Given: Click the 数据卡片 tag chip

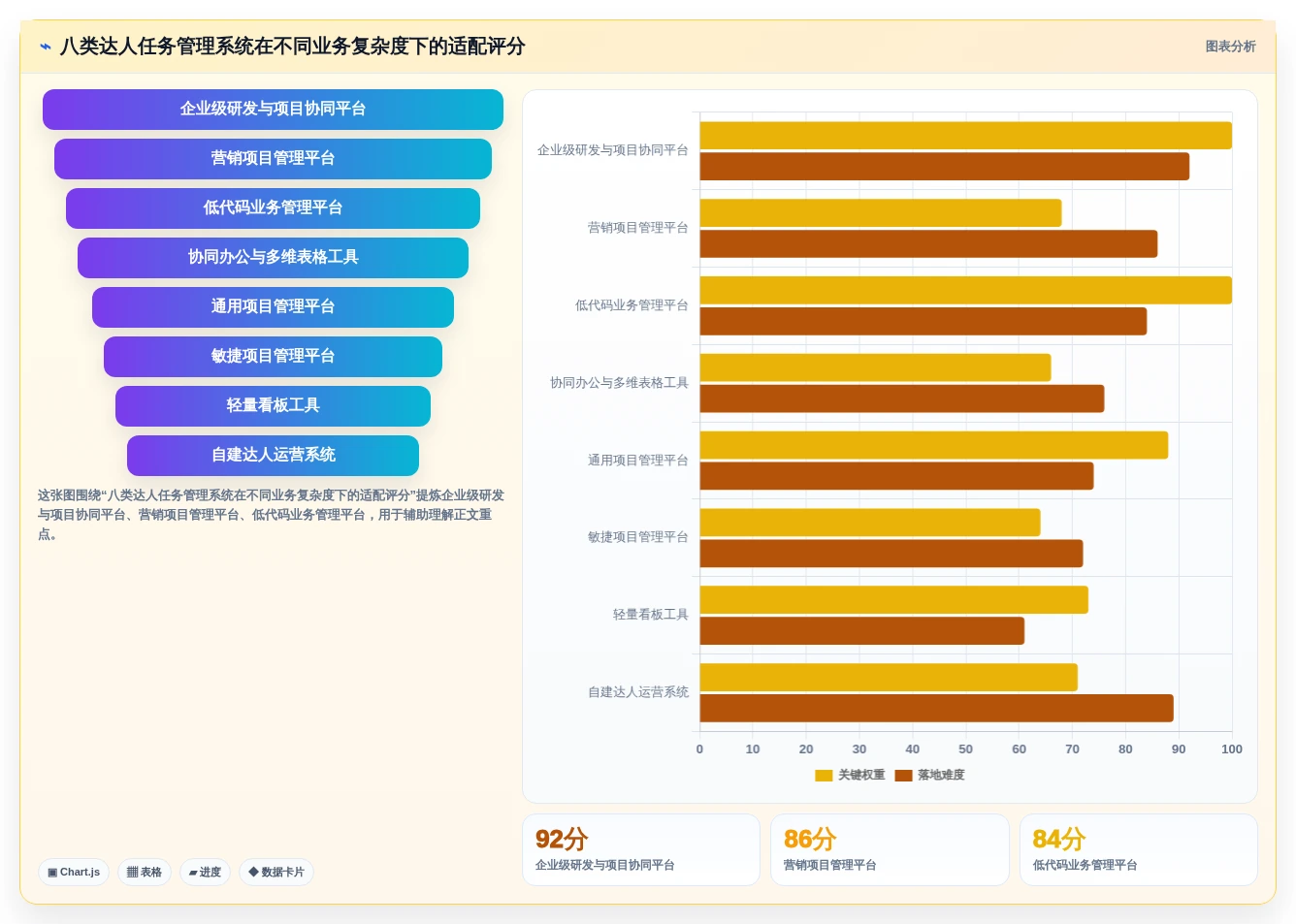Looking at the screenshot, I should click(x=276, y=872).
